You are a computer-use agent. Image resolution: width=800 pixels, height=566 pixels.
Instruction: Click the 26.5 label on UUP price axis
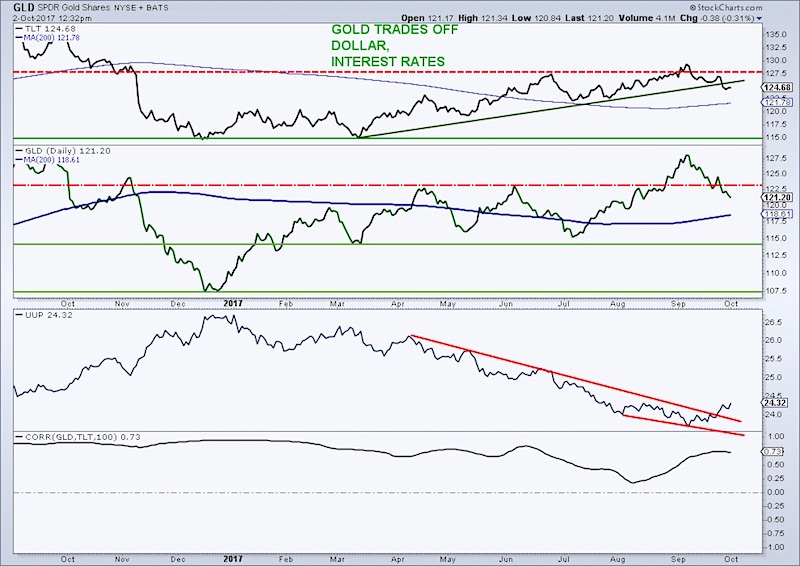(x=773, y=323)
